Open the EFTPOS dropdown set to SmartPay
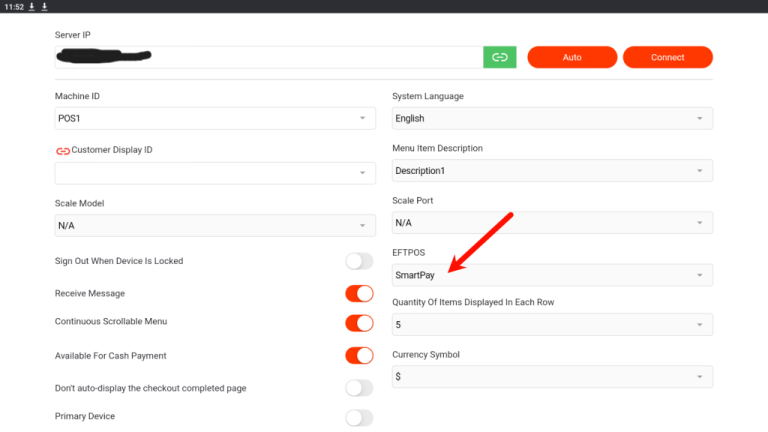Viewport: 768px width, 432px height. [552, 275]
